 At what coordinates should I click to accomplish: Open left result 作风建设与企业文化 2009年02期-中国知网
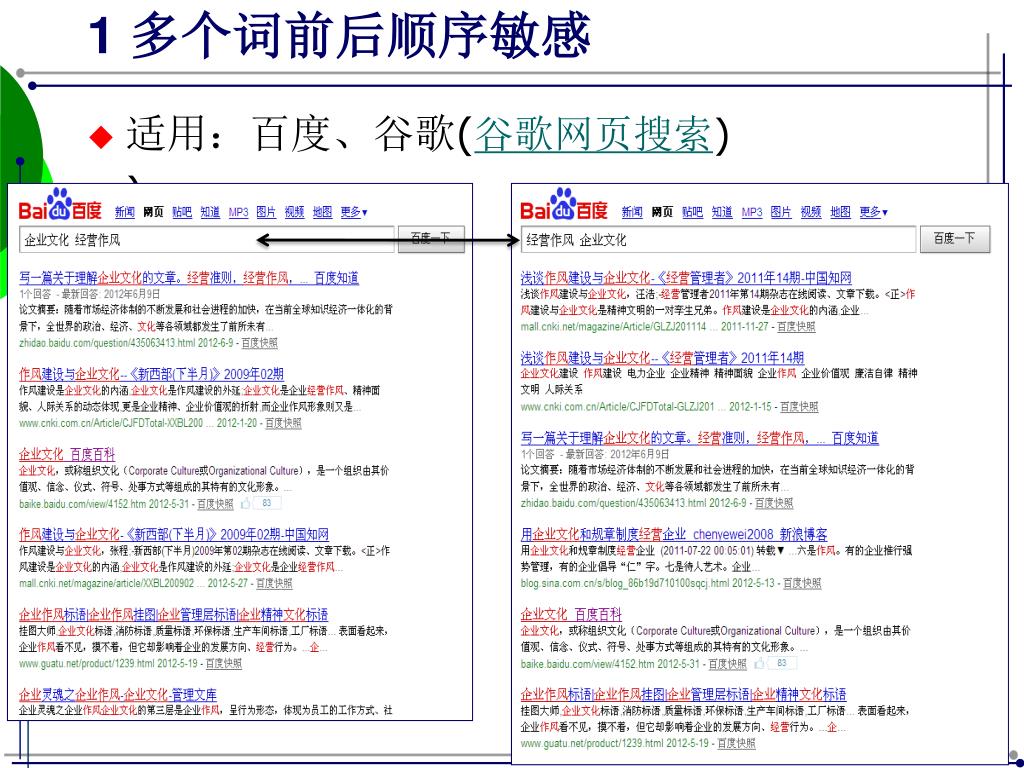point(174,534)
